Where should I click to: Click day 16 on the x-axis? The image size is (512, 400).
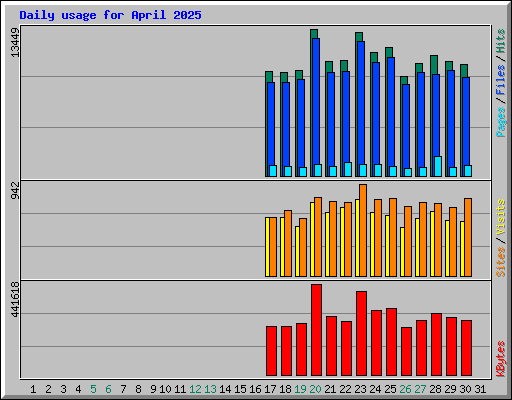pyautogui.click(x=255, y=389)
